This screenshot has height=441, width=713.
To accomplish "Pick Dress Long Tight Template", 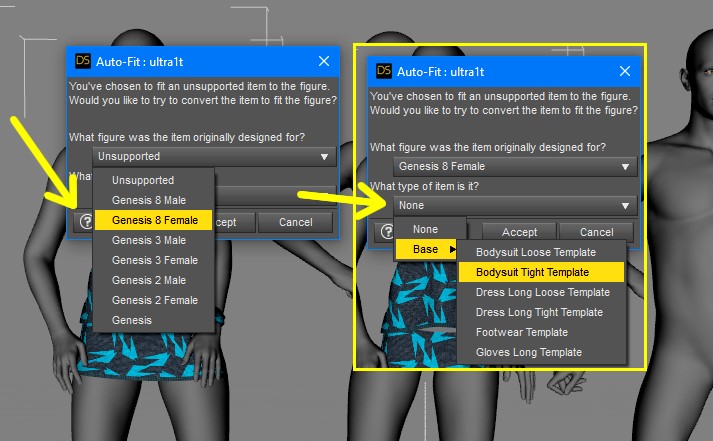I will coord(541,312).
